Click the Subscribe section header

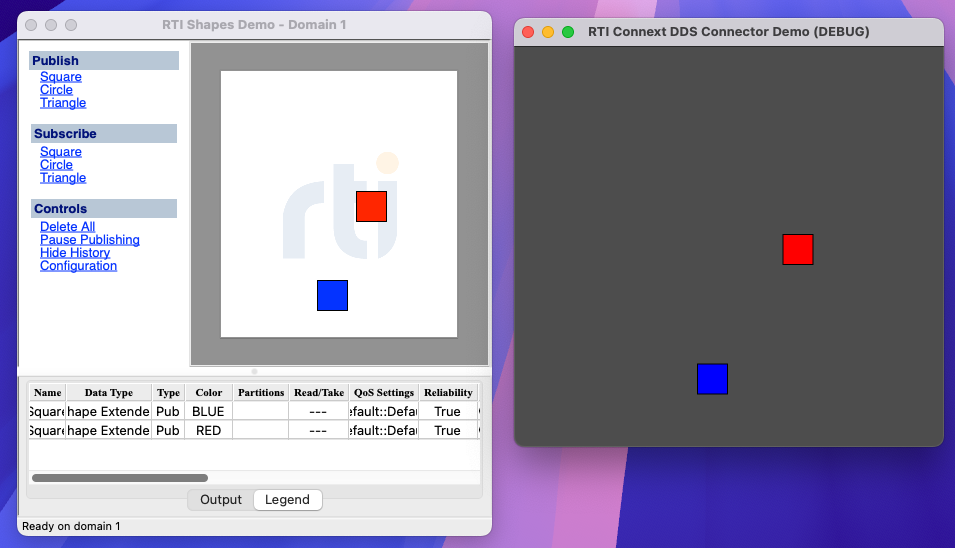[x=104, y=133]
